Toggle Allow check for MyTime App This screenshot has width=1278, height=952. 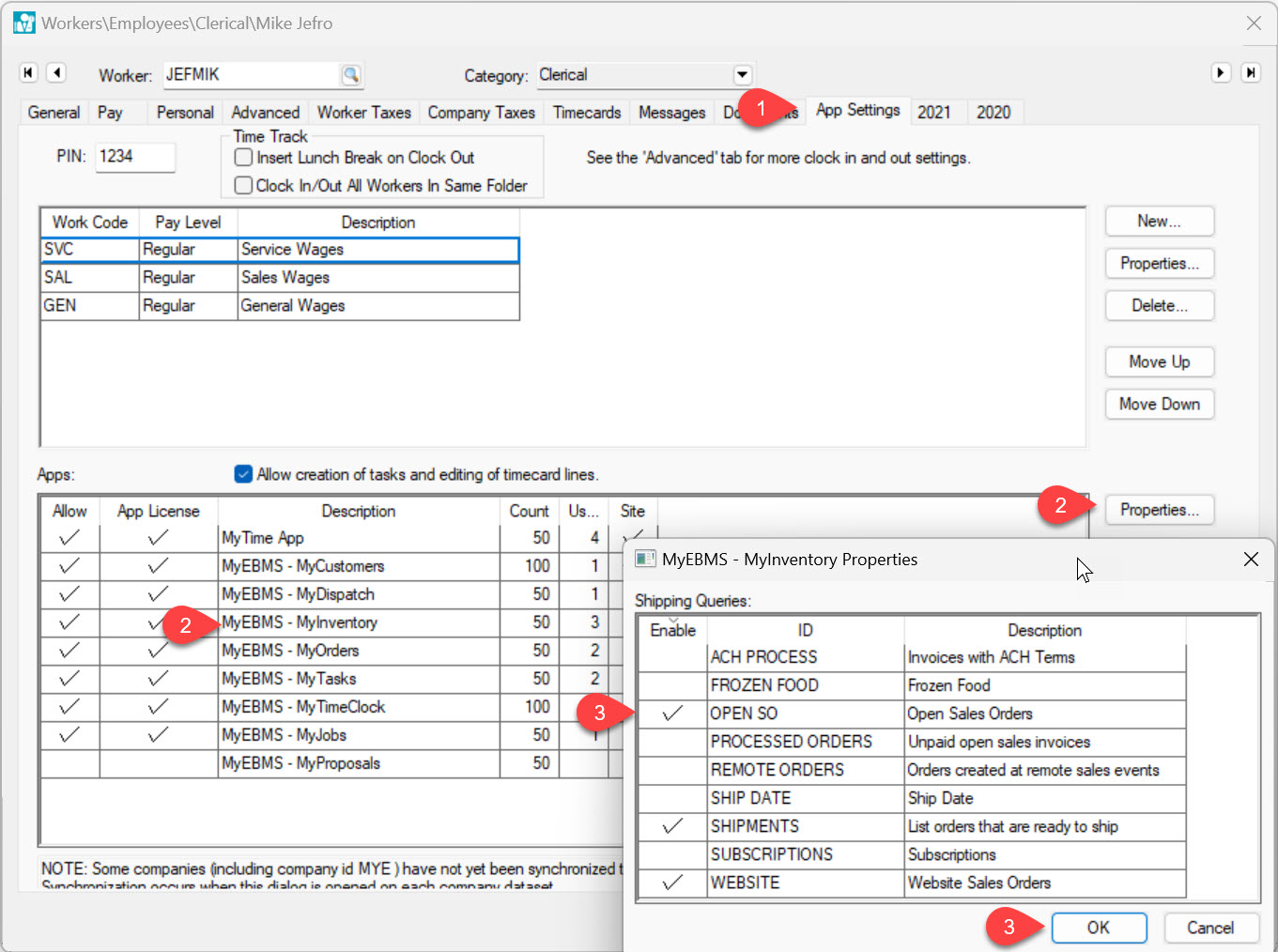(69, 538)
